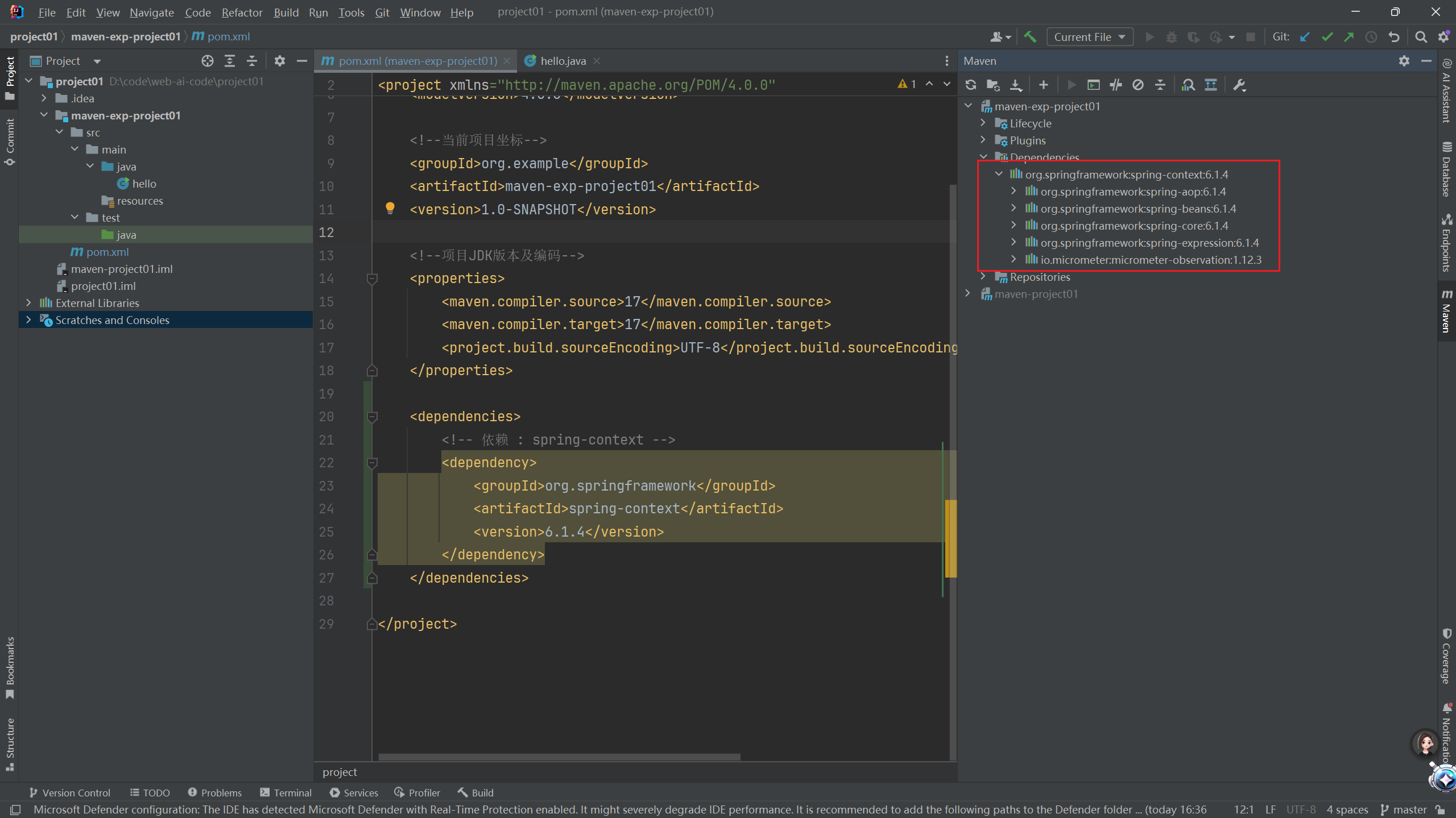The image size is (1456, 818).
Task: Click Execute Maven Goal icon
Action: 1093,85
